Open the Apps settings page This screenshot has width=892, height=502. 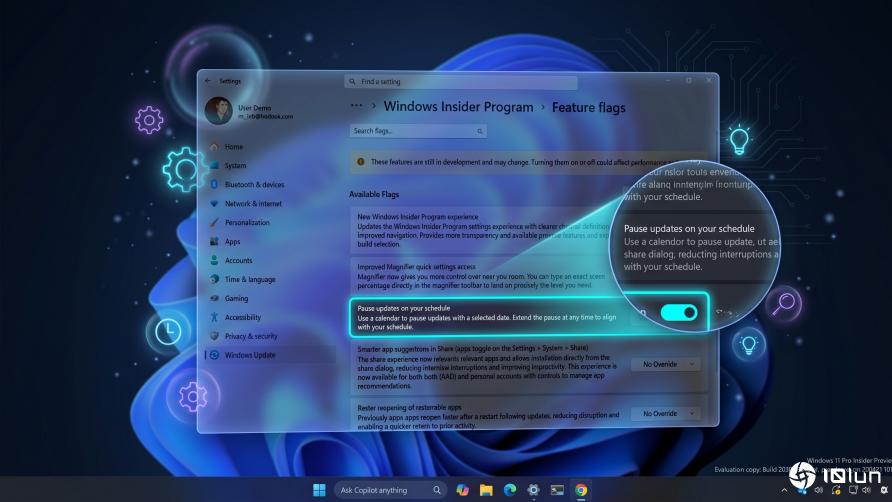(232, 242)
